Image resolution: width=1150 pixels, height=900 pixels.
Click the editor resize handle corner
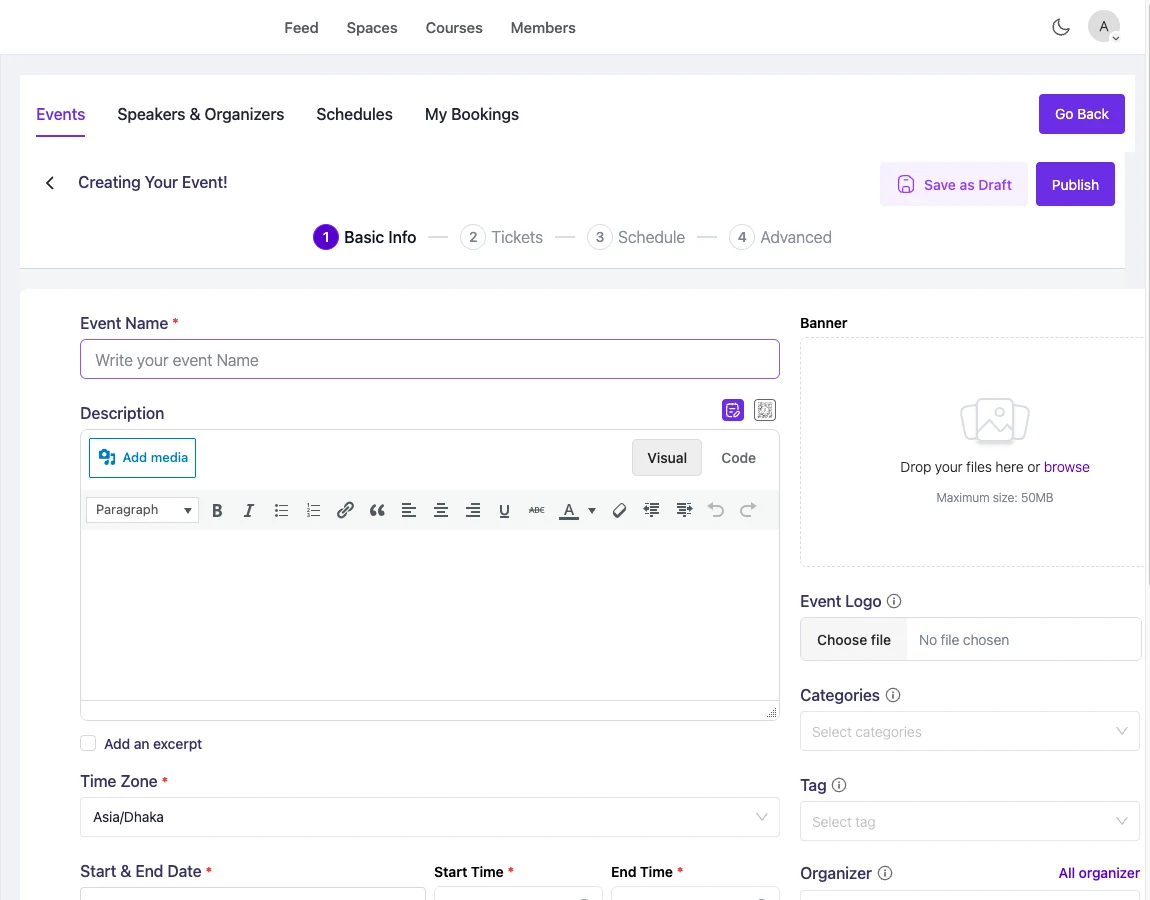click(772, 712)
